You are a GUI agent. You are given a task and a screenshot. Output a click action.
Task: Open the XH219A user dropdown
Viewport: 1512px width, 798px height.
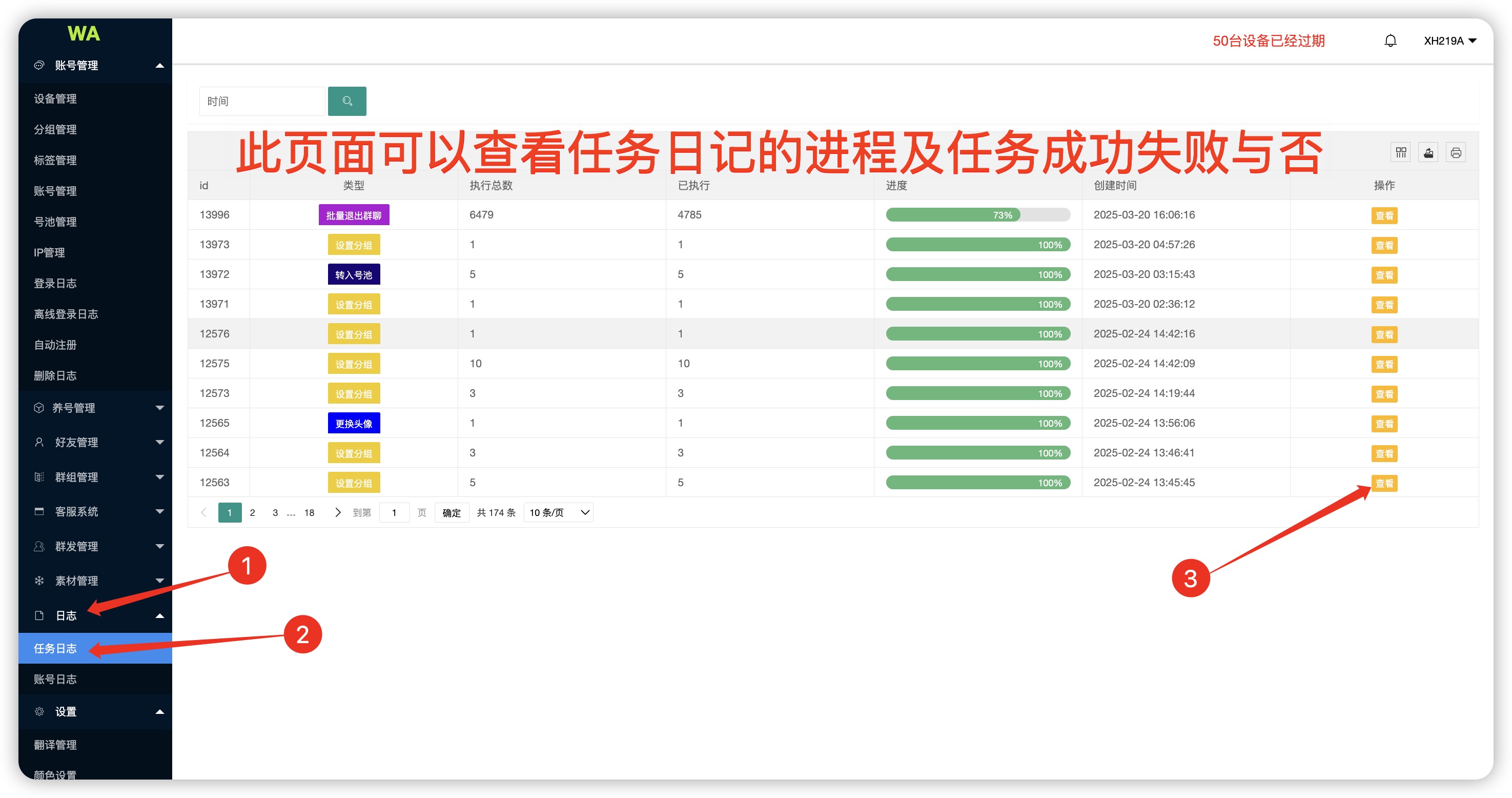(x=1449, y=41)
